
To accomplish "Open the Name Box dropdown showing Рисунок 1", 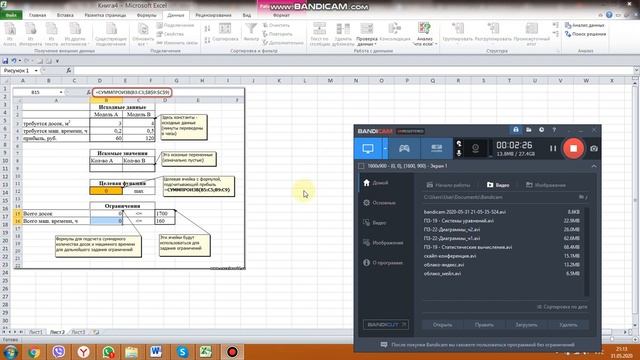I will pyautogui.click(x=36, y=71).
